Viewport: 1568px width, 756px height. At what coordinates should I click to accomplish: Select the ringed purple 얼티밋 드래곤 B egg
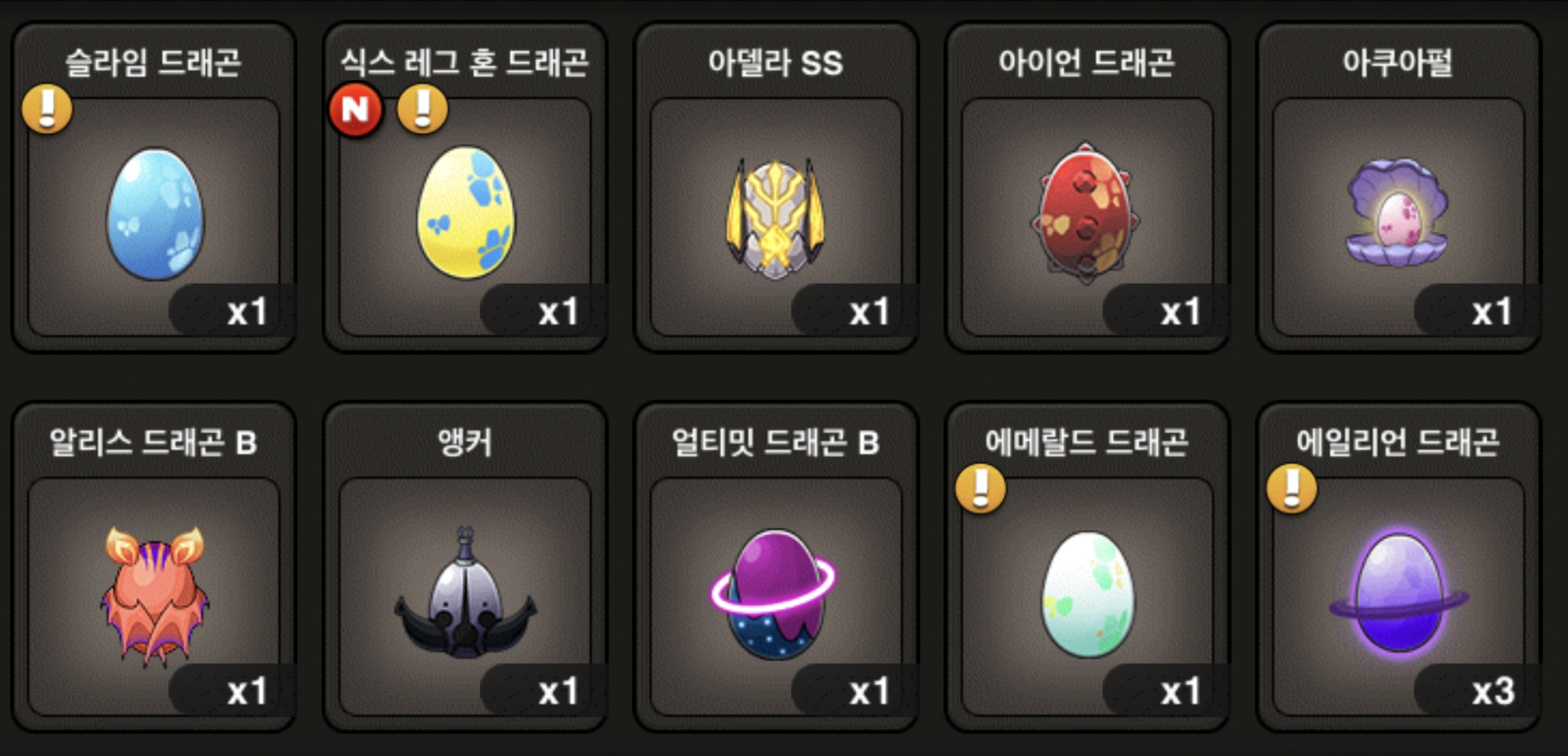coord(774,594)
